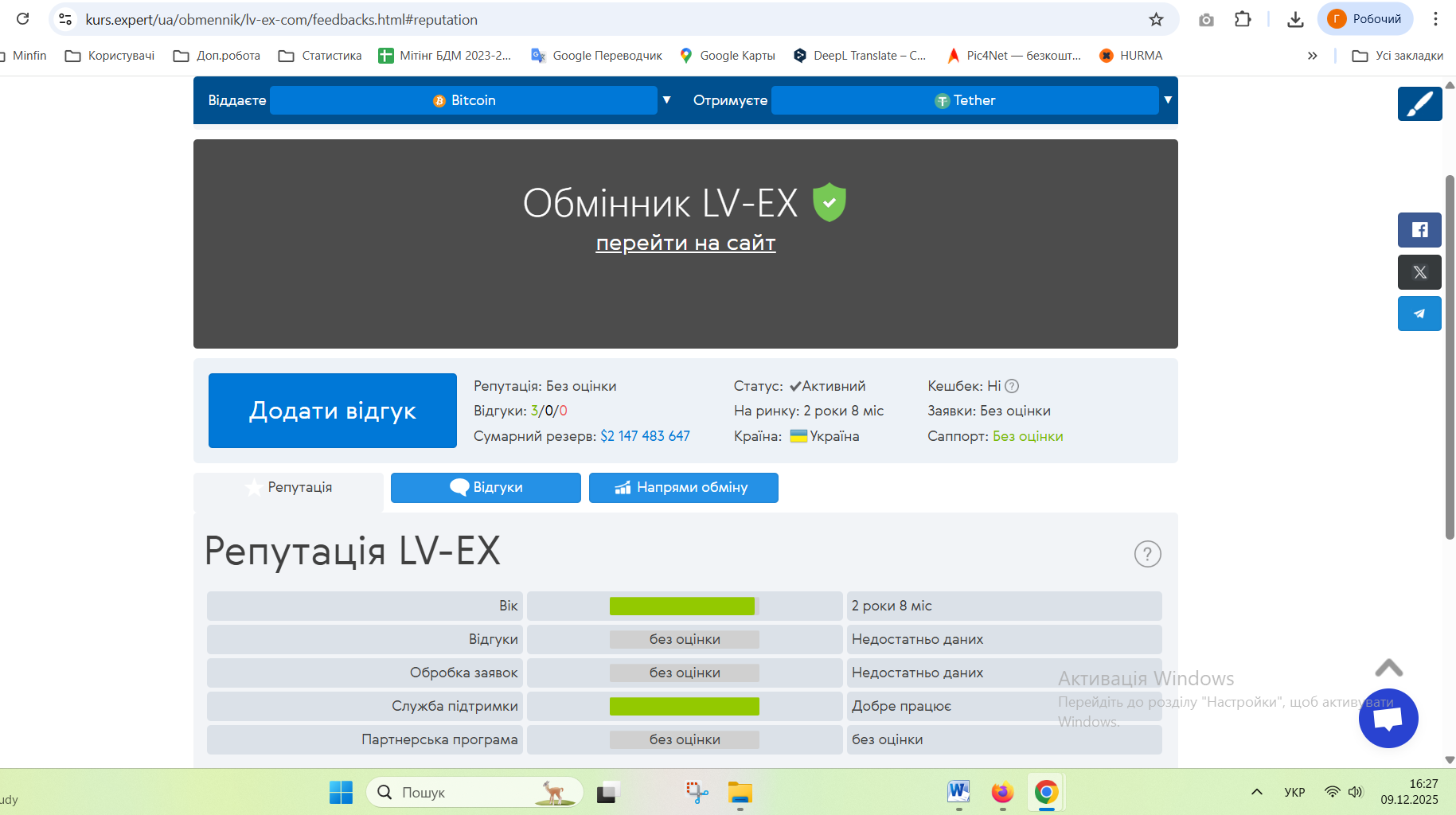
Task: Expand the hidden bookmarks chevron
Action: tap(1312, 56)
